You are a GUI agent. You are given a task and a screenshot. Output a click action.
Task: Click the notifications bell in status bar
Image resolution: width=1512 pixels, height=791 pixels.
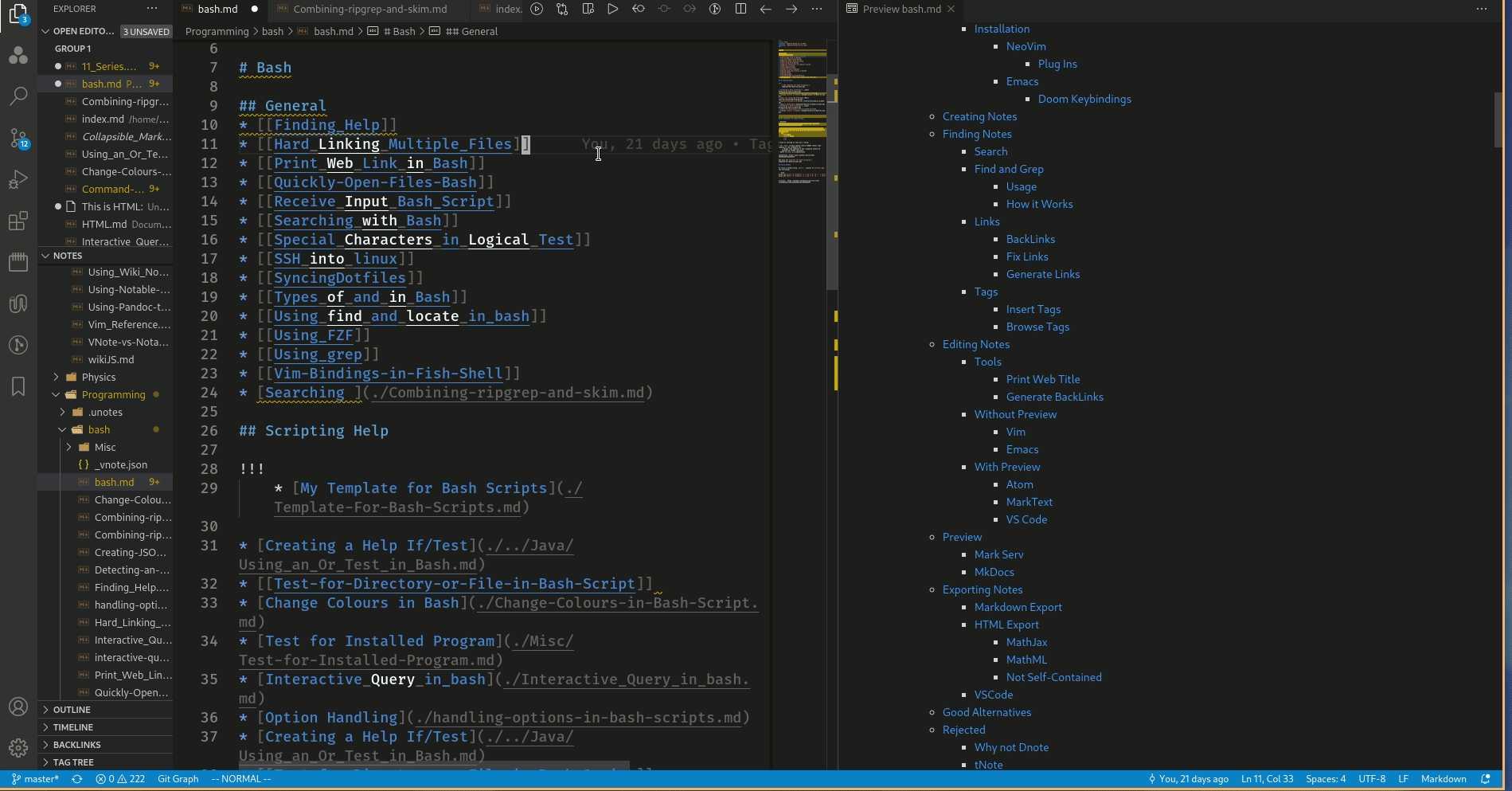point(1486,779)
